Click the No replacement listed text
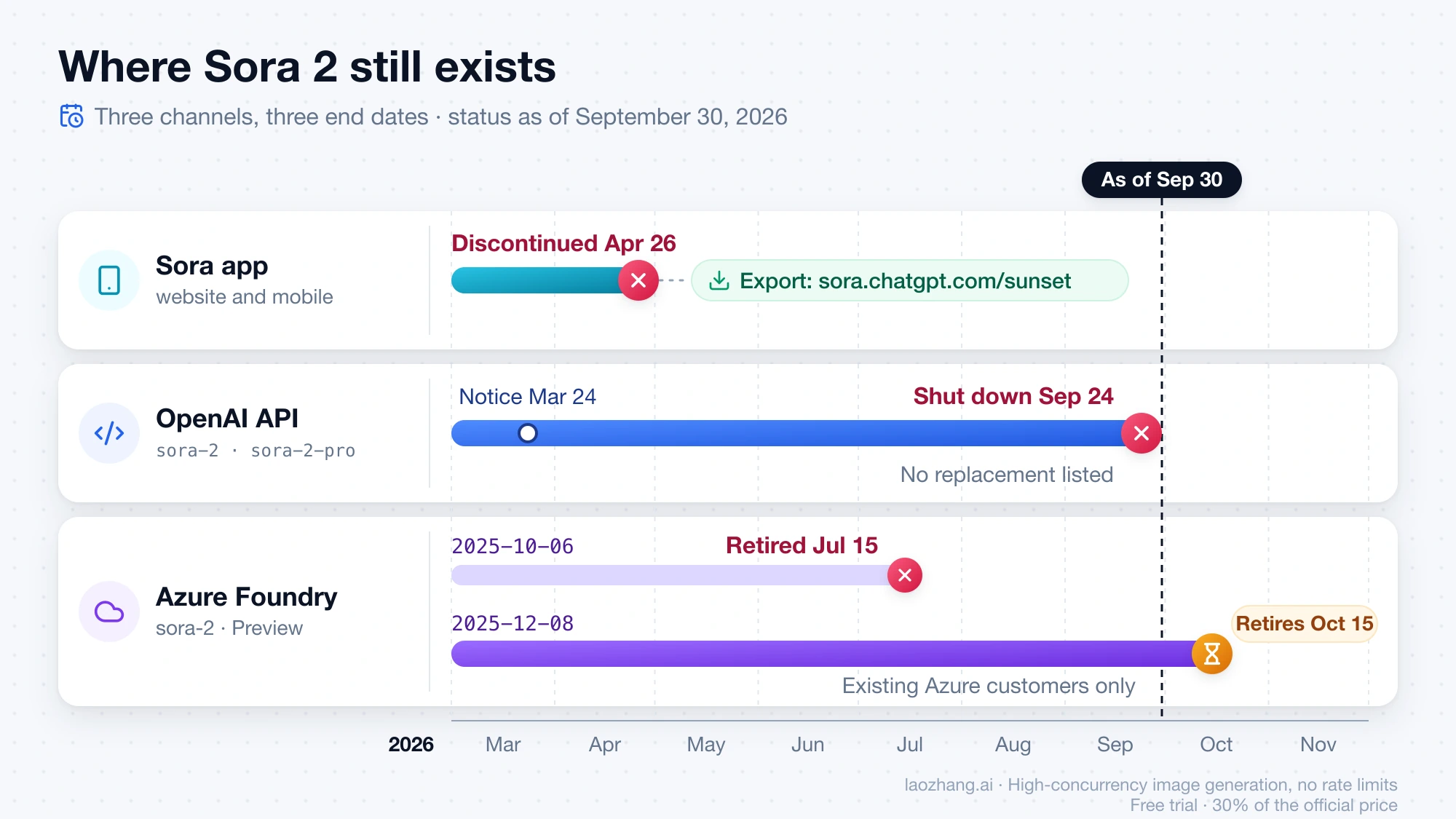Screen dimensions: 1456x819 pyautogui.click(x=1007, y=475)
